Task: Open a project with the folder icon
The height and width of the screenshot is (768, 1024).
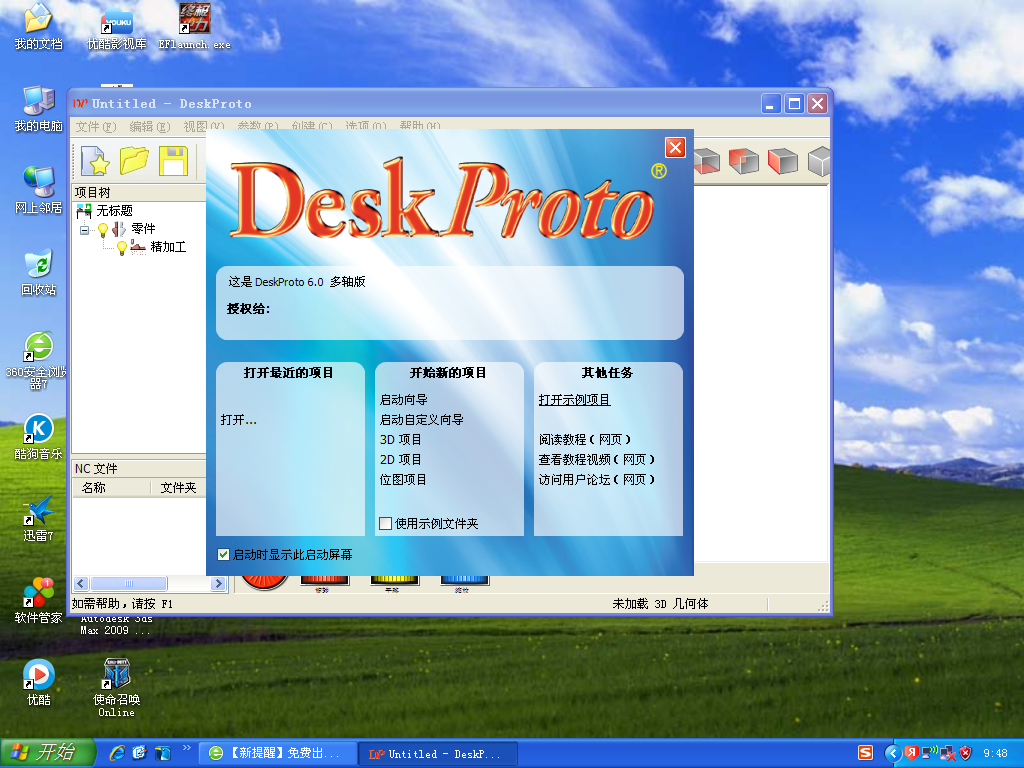Action: (x=135, y=161)
